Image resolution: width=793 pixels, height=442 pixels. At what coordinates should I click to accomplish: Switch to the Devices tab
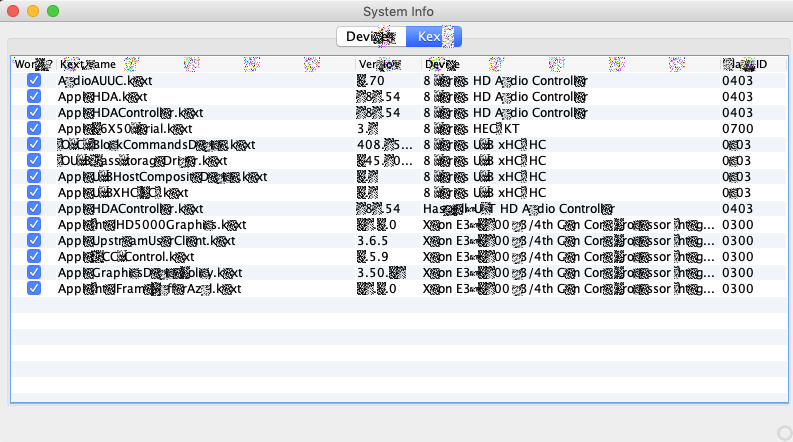coord(372,37)
